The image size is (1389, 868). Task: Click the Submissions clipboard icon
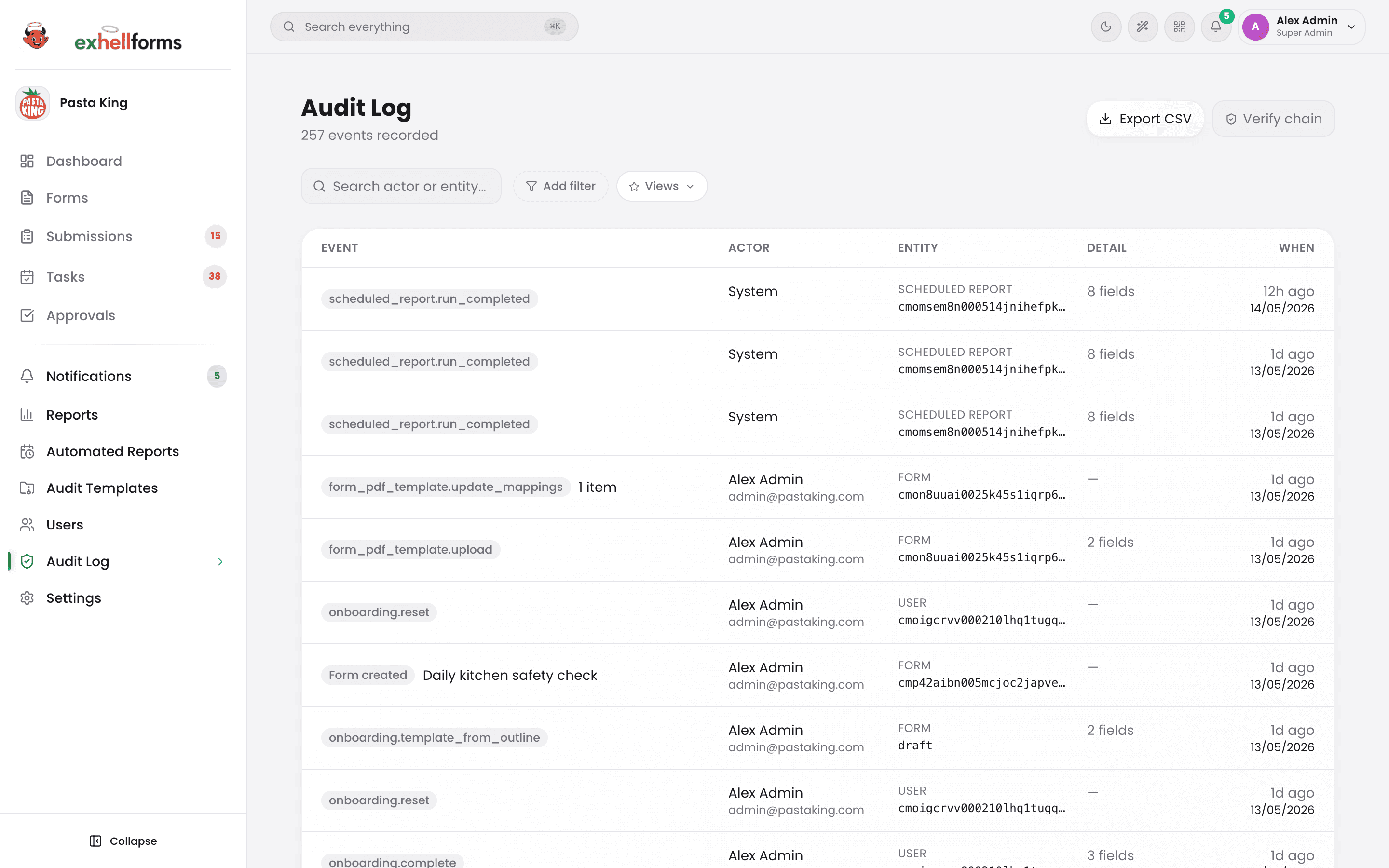(x=27, y=236)
